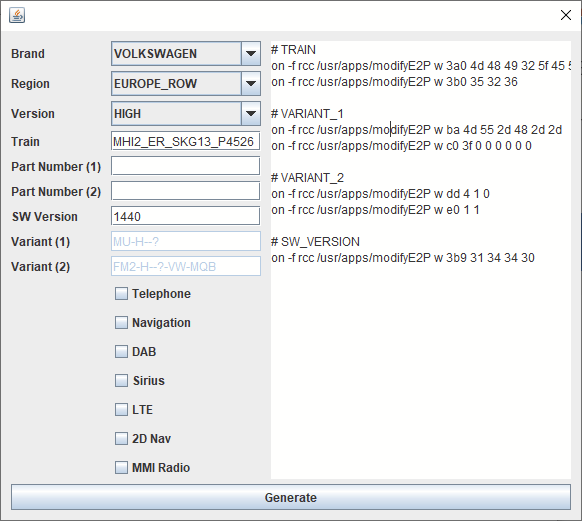
Task: Enable the LTE checkbox
Action: click(x=121, y=410)
